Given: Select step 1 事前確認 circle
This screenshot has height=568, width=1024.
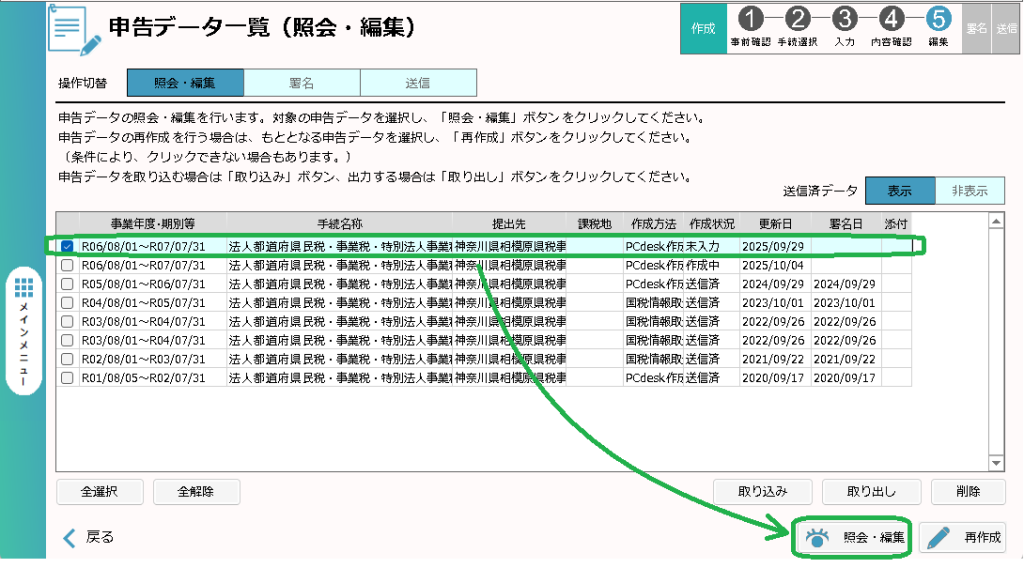Looking at the screenshot, I should pos(753,19).
